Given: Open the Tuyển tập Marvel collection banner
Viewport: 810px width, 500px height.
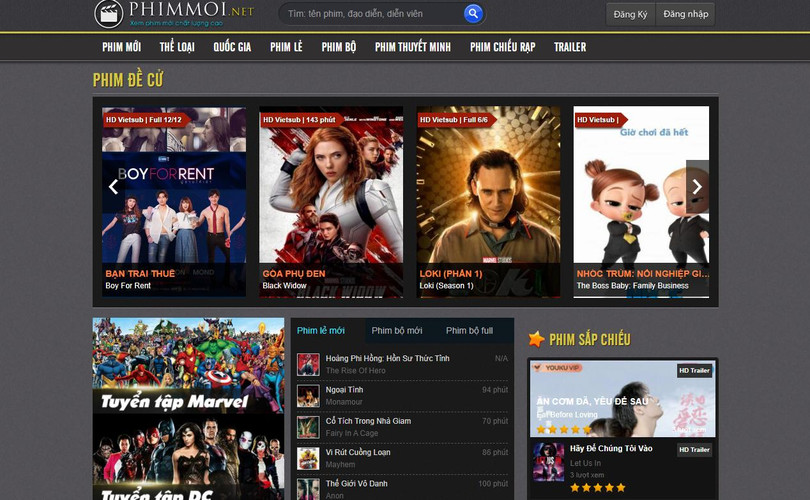Looking at the screenshot, I should [188, 366].
